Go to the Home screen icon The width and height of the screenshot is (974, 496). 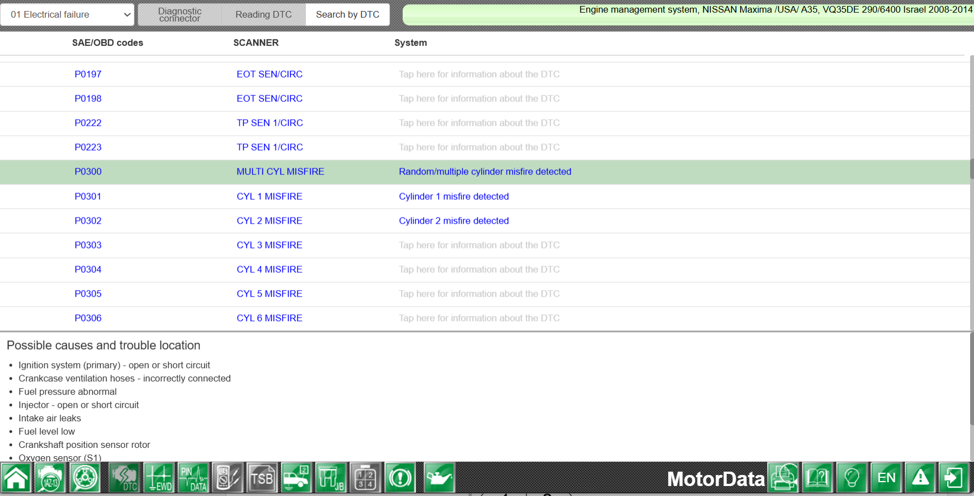[16, 478]
